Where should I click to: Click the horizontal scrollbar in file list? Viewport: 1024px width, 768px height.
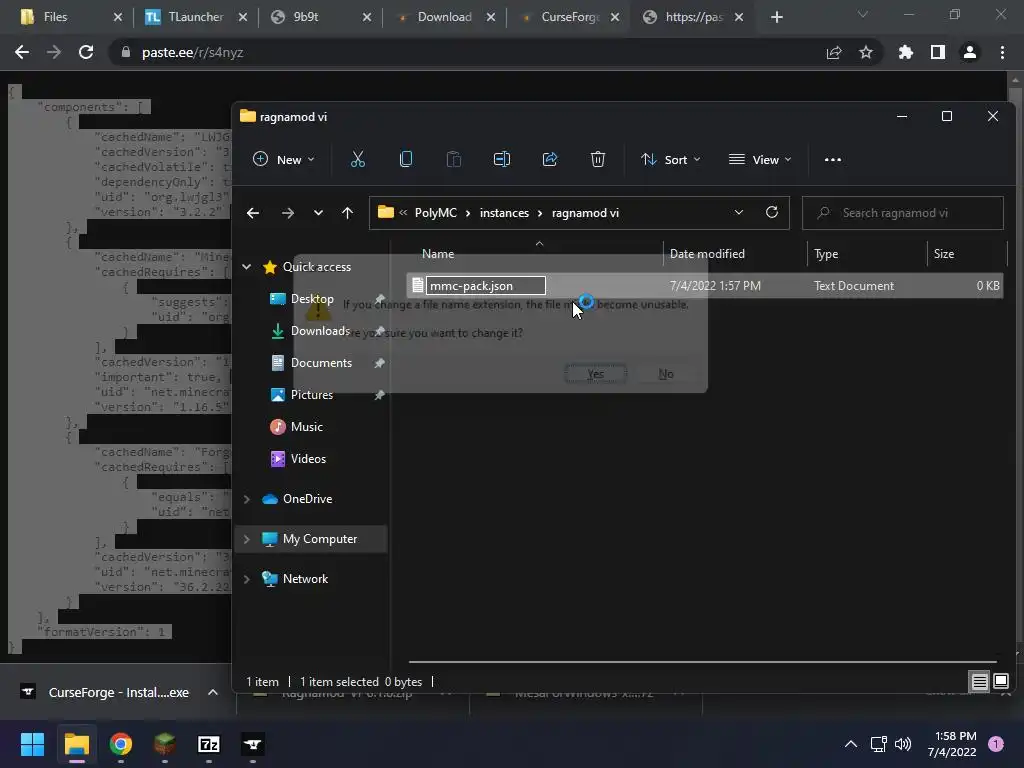click(x=702, y=662)
